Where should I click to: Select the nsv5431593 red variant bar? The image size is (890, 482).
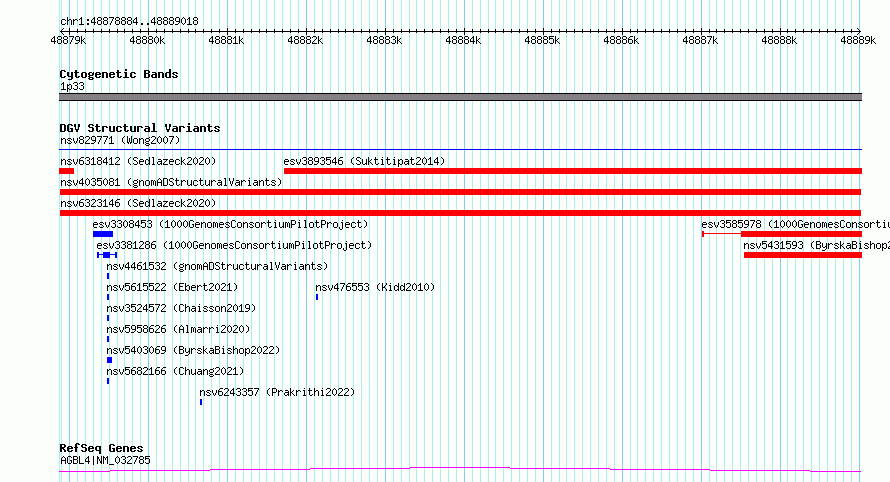pos(803,255)
